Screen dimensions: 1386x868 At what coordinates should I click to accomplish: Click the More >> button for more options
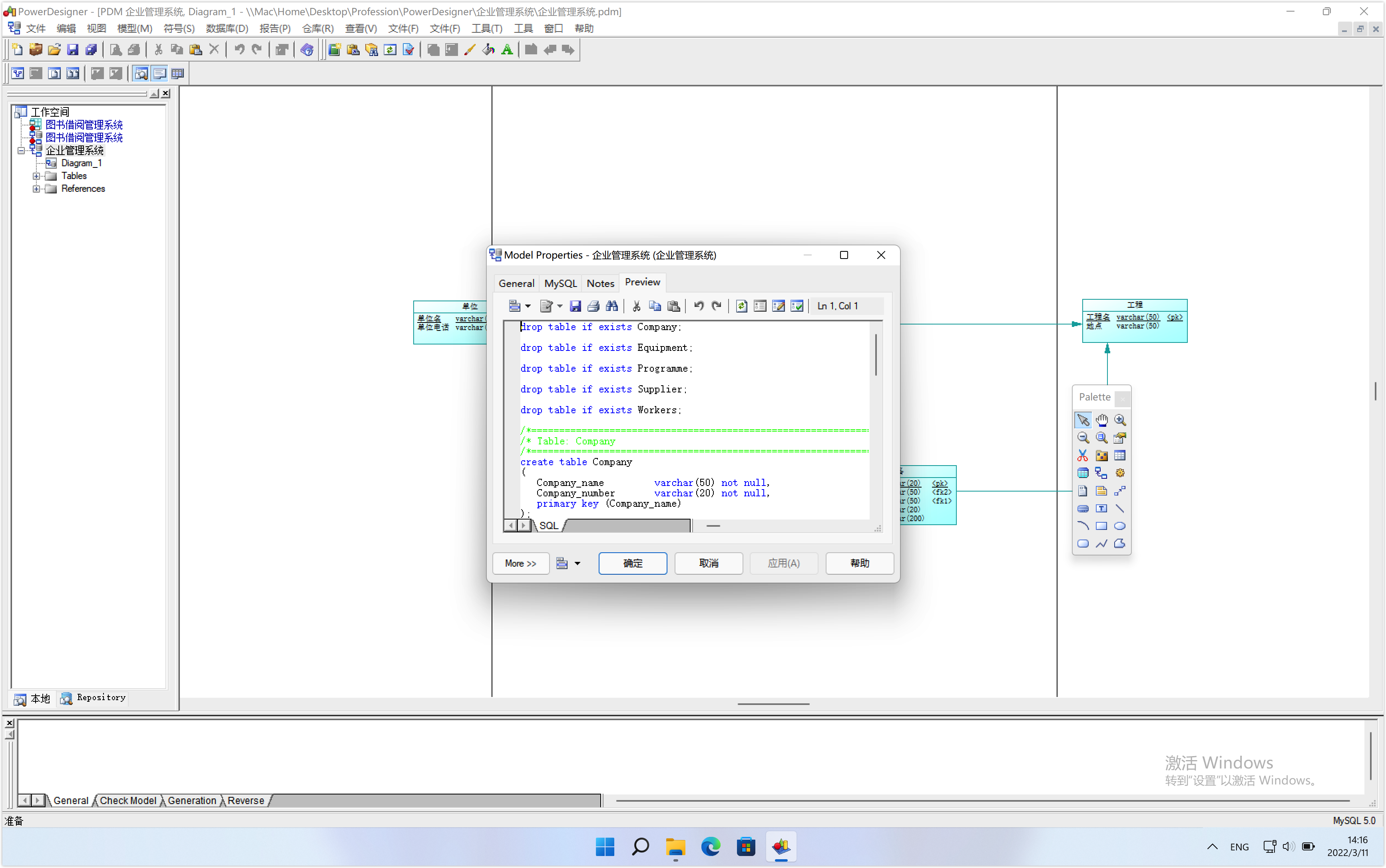[519, 562]
